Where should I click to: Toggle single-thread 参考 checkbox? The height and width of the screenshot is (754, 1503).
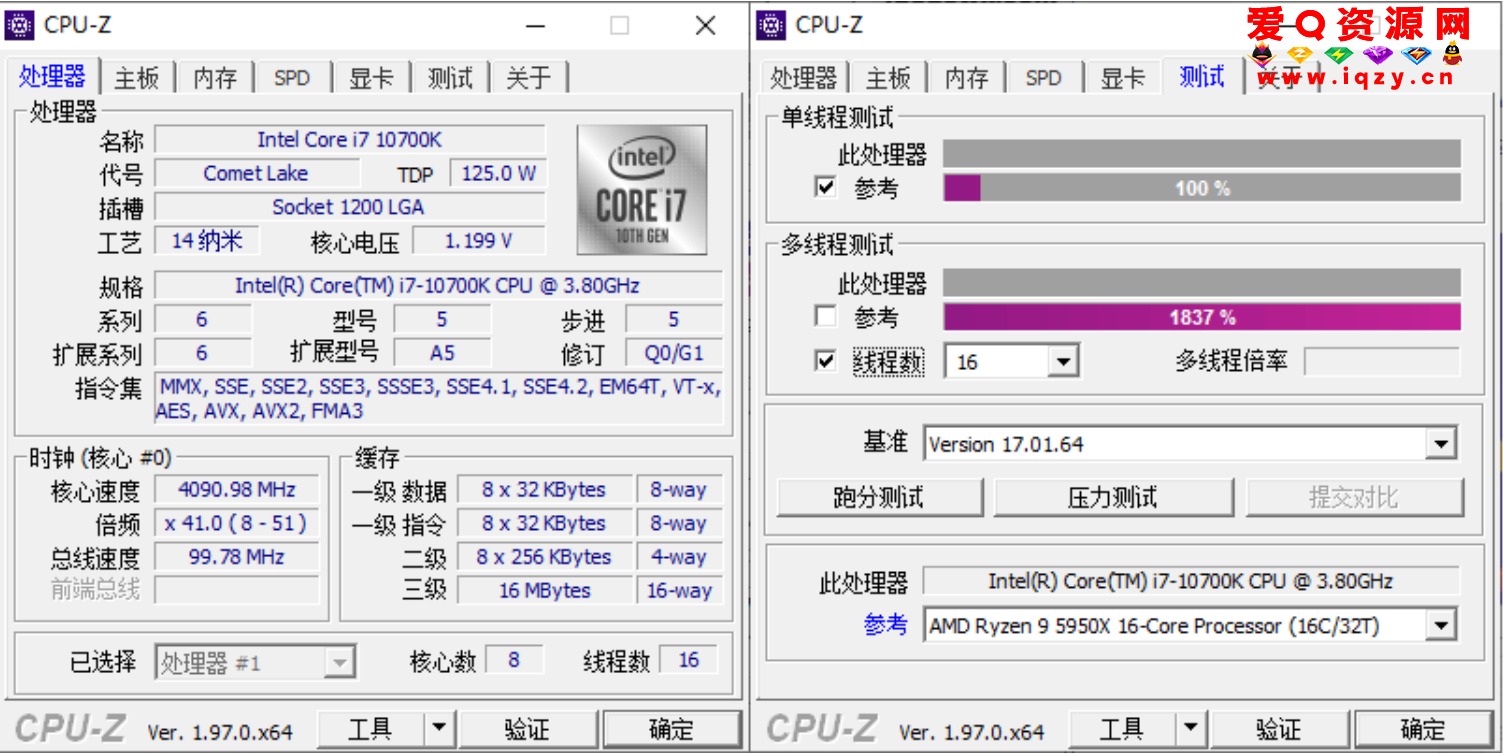825,187
